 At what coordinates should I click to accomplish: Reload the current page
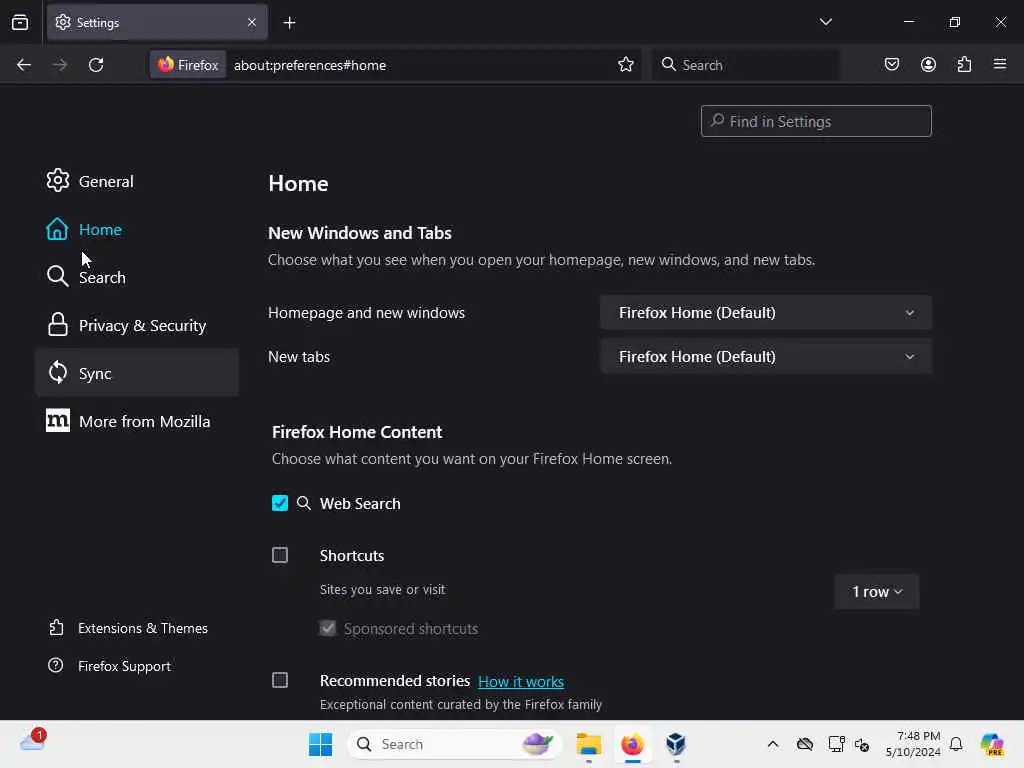tap(96, 65)
